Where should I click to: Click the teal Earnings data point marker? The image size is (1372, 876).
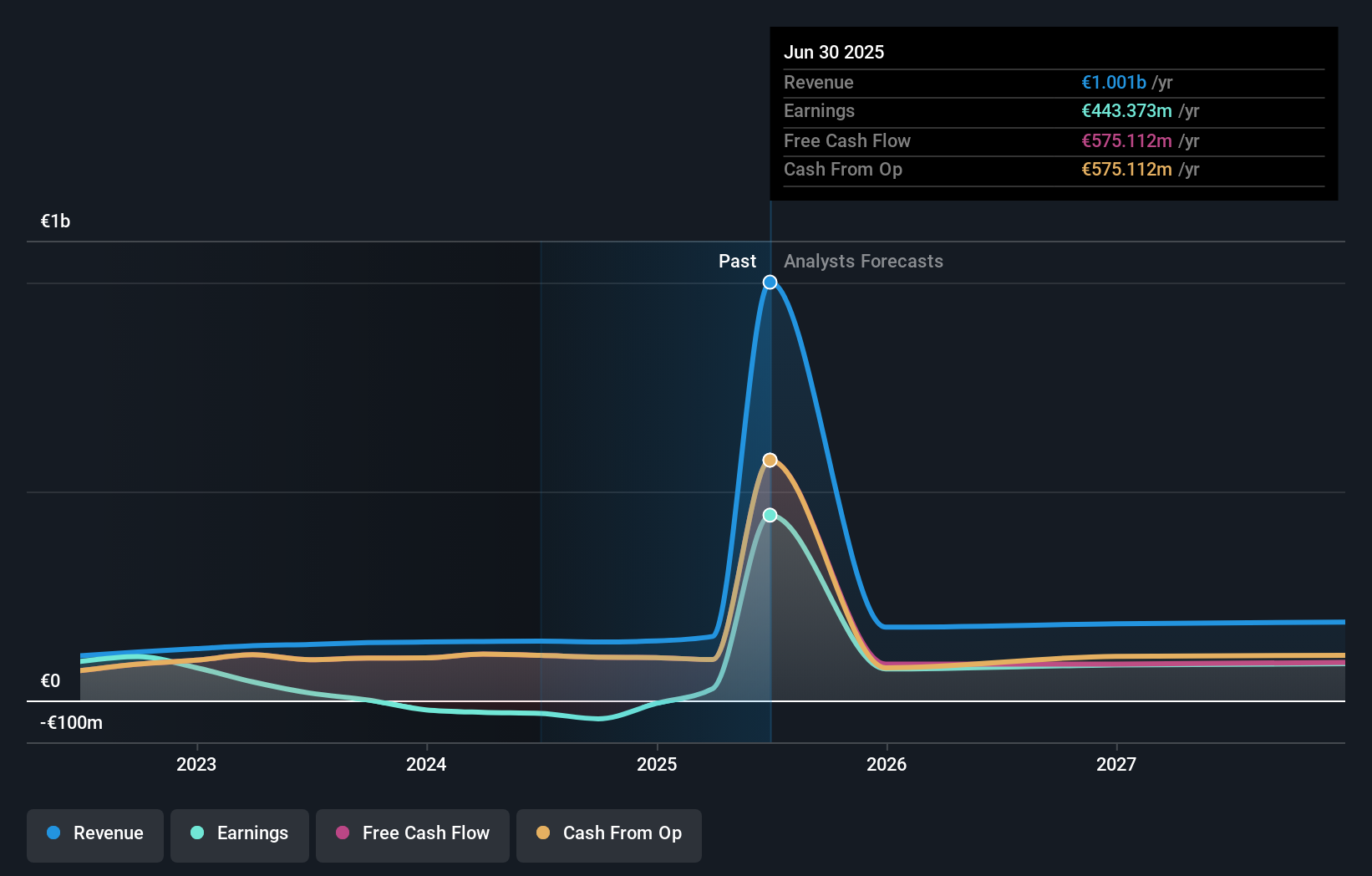click(x=770, y=515)
